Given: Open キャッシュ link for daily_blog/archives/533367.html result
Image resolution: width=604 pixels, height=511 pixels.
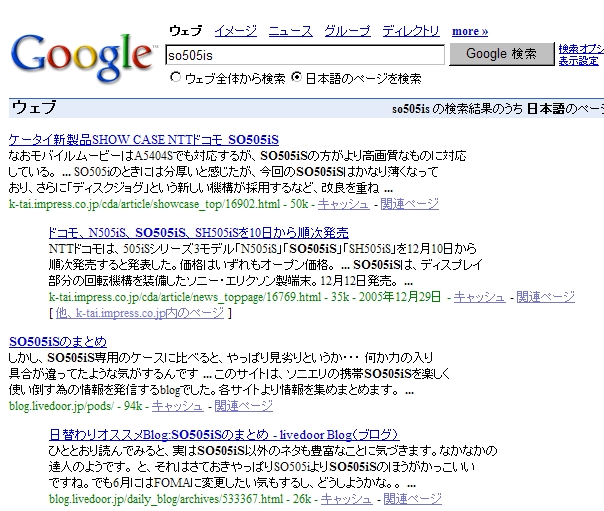Looking at the screenshot, I should point(346,499).
